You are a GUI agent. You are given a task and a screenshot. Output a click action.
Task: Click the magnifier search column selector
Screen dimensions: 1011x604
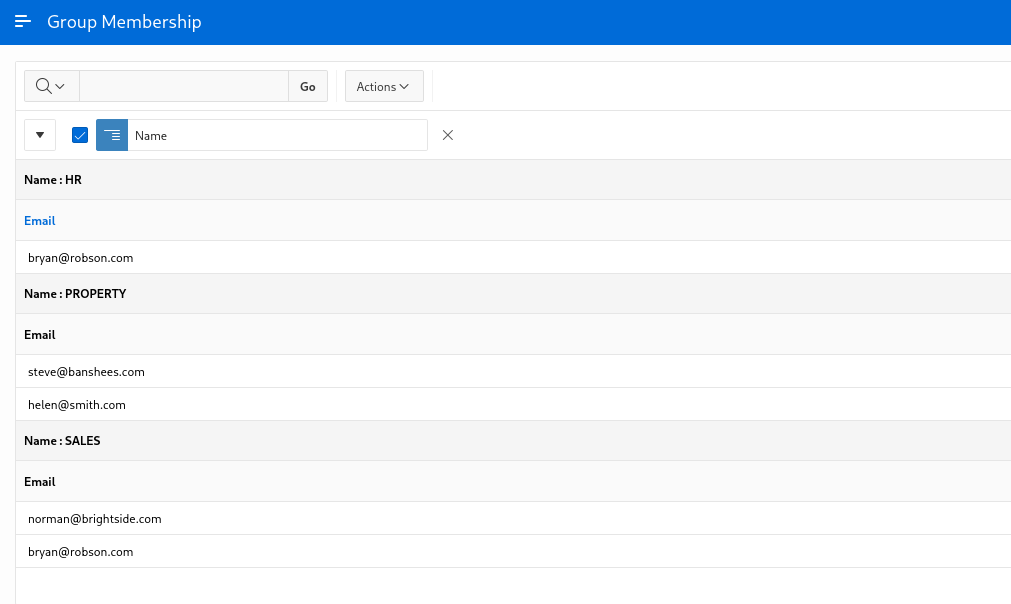pyautogui.click(x=51, y=87)
